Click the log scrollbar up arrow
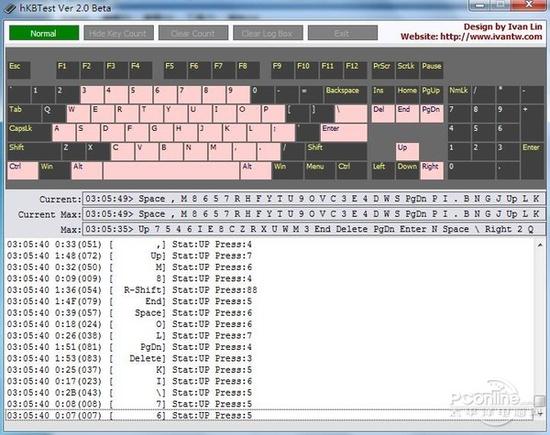The width and height of the screenshot is (550, 435). (x=540, y=245)
